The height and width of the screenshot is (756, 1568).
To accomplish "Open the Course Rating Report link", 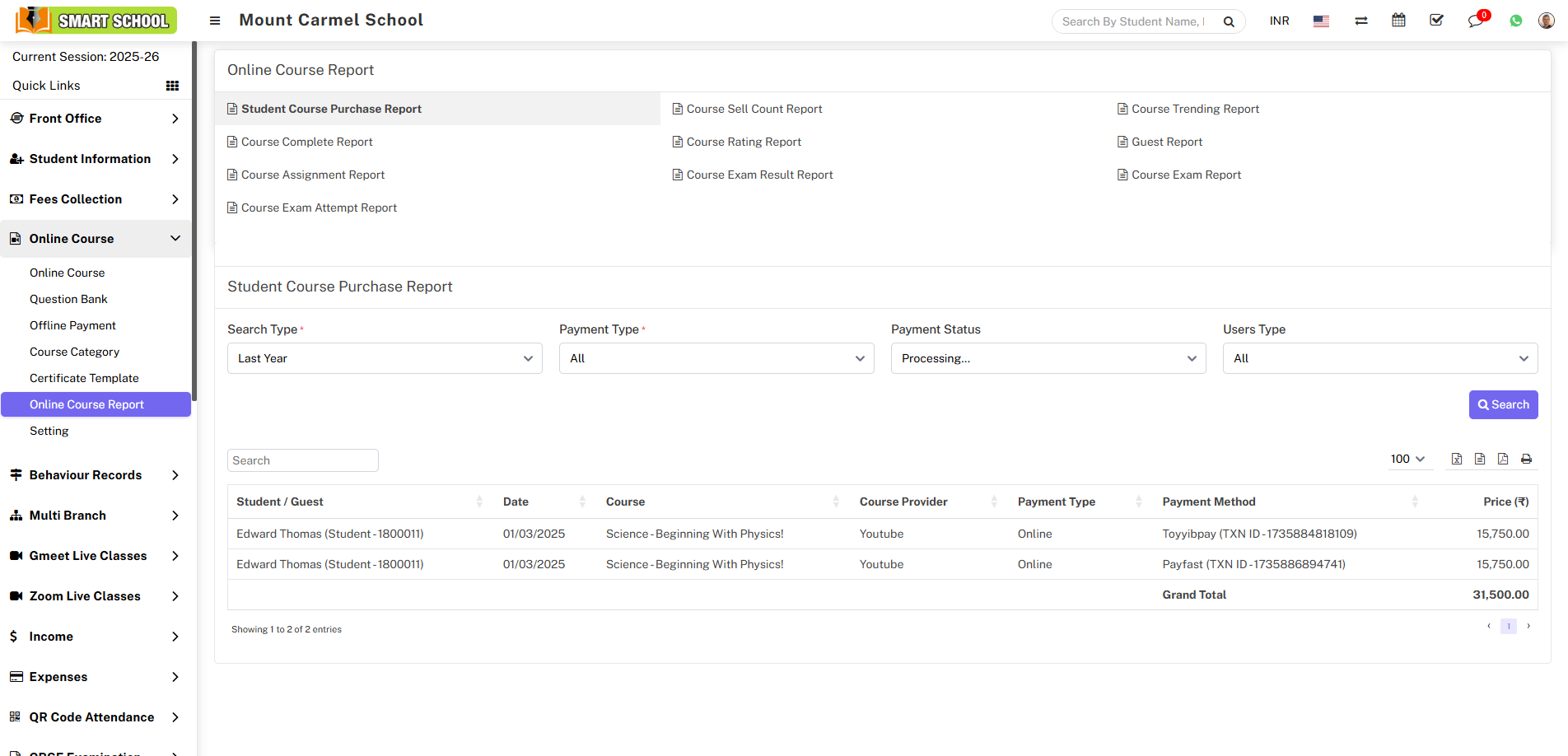I will point(744,142).
